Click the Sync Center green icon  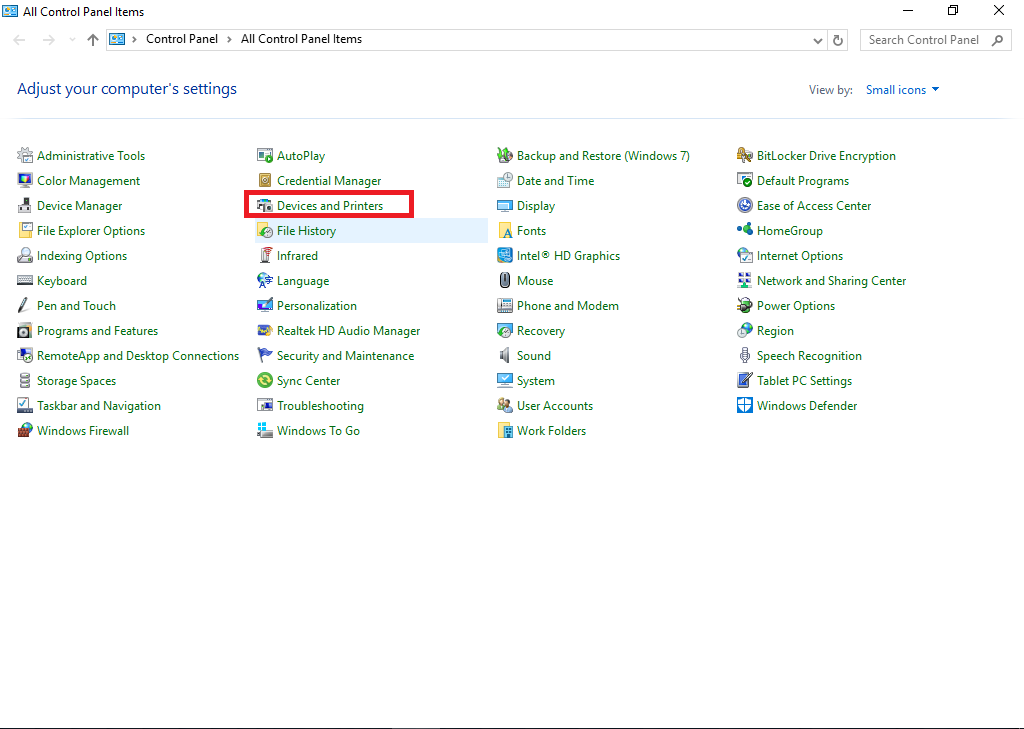(x=265, y=381)
